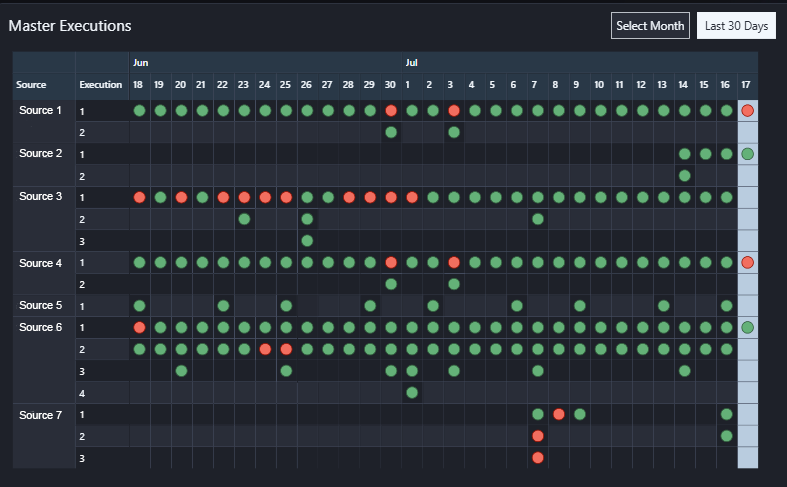Open Source 5 green dot on Jul 9

coord(580,305)
